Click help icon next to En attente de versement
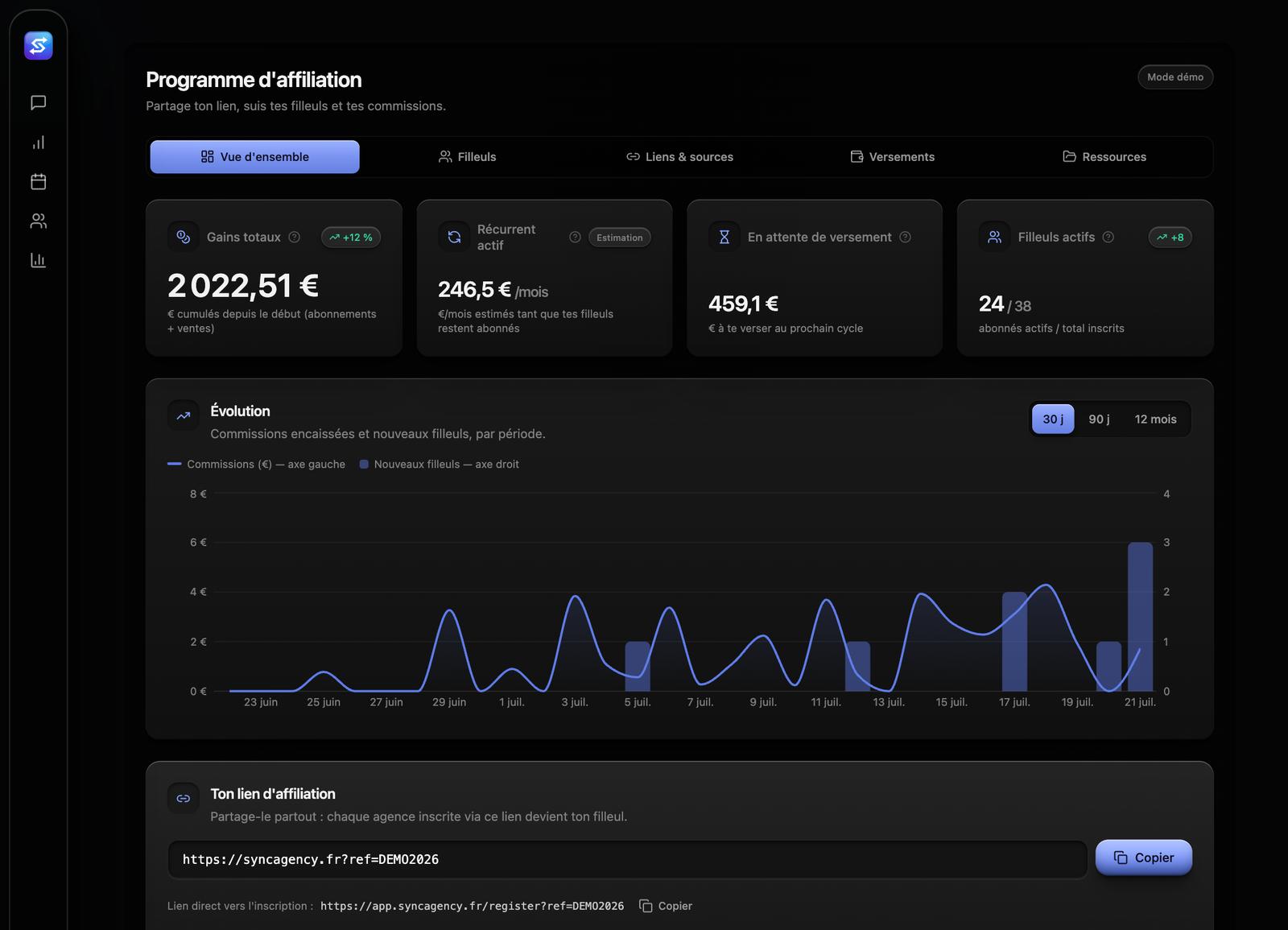 [x=905, y=237]
